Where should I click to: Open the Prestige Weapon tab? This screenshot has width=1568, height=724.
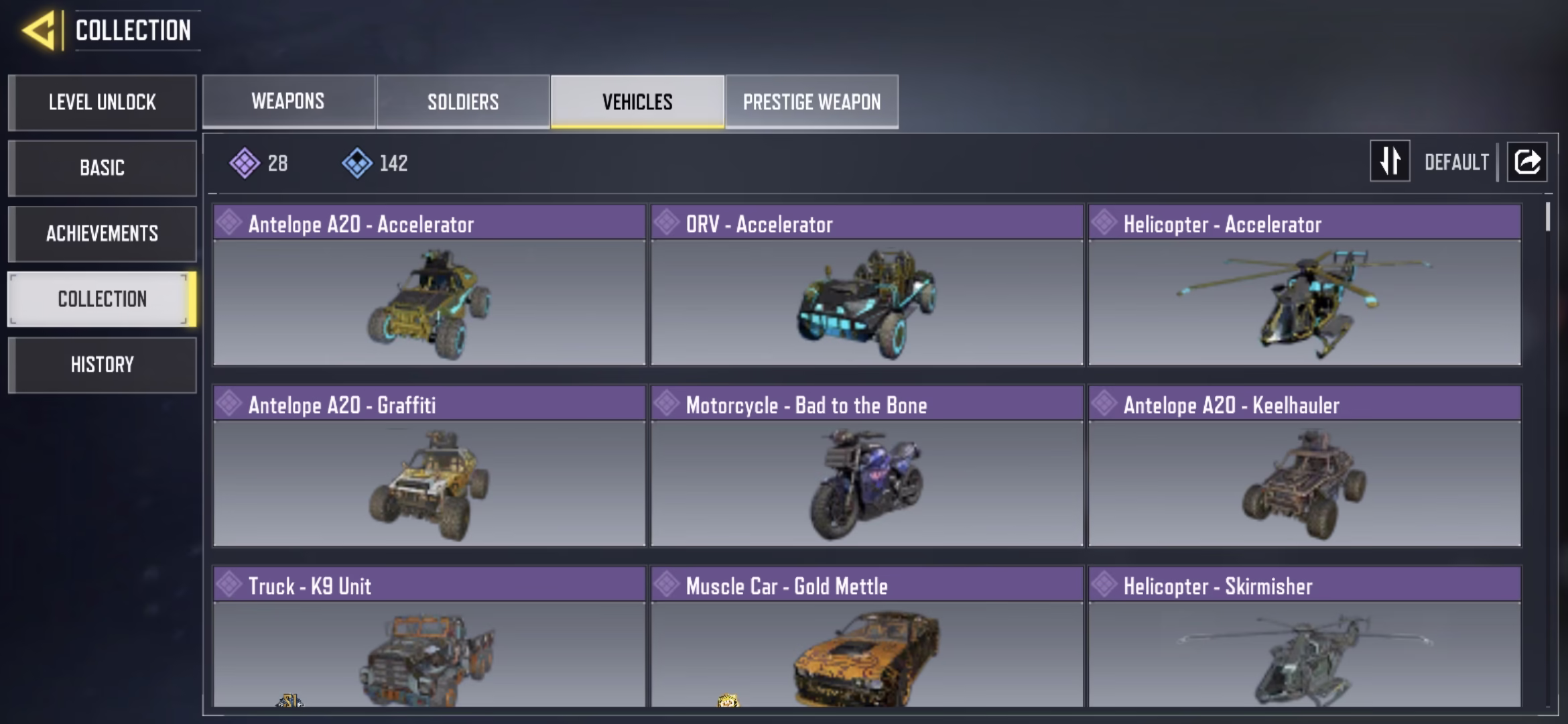(x=811, y=101)
